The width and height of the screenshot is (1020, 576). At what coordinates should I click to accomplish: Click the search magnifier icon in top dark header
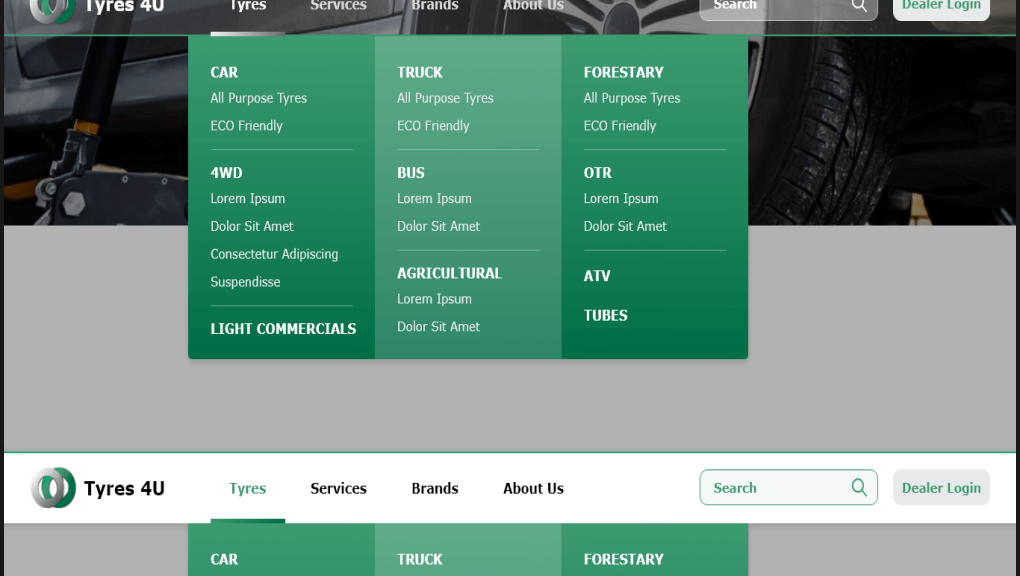859,5
